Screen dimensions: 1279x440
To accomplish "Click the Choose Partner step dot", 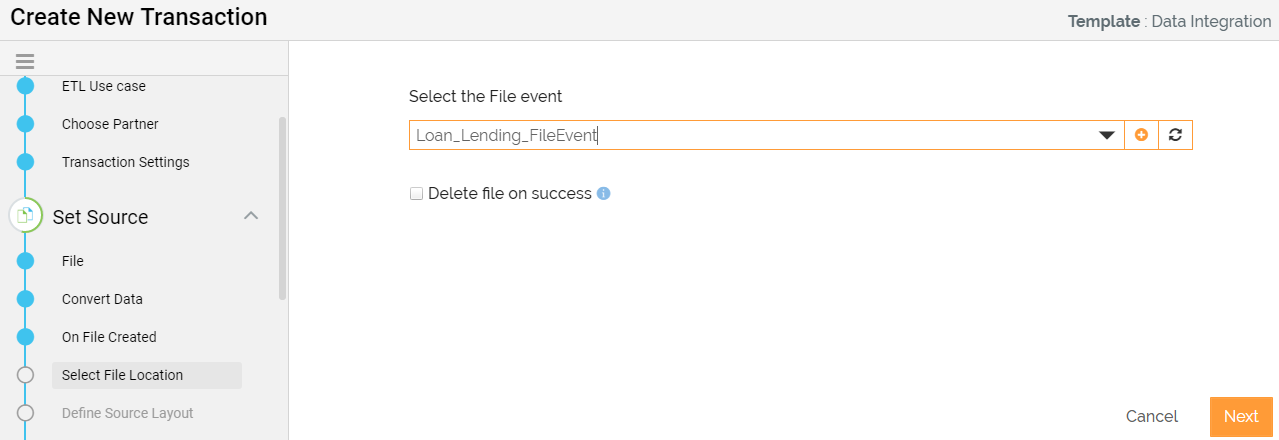I will (x=26, y=124).
